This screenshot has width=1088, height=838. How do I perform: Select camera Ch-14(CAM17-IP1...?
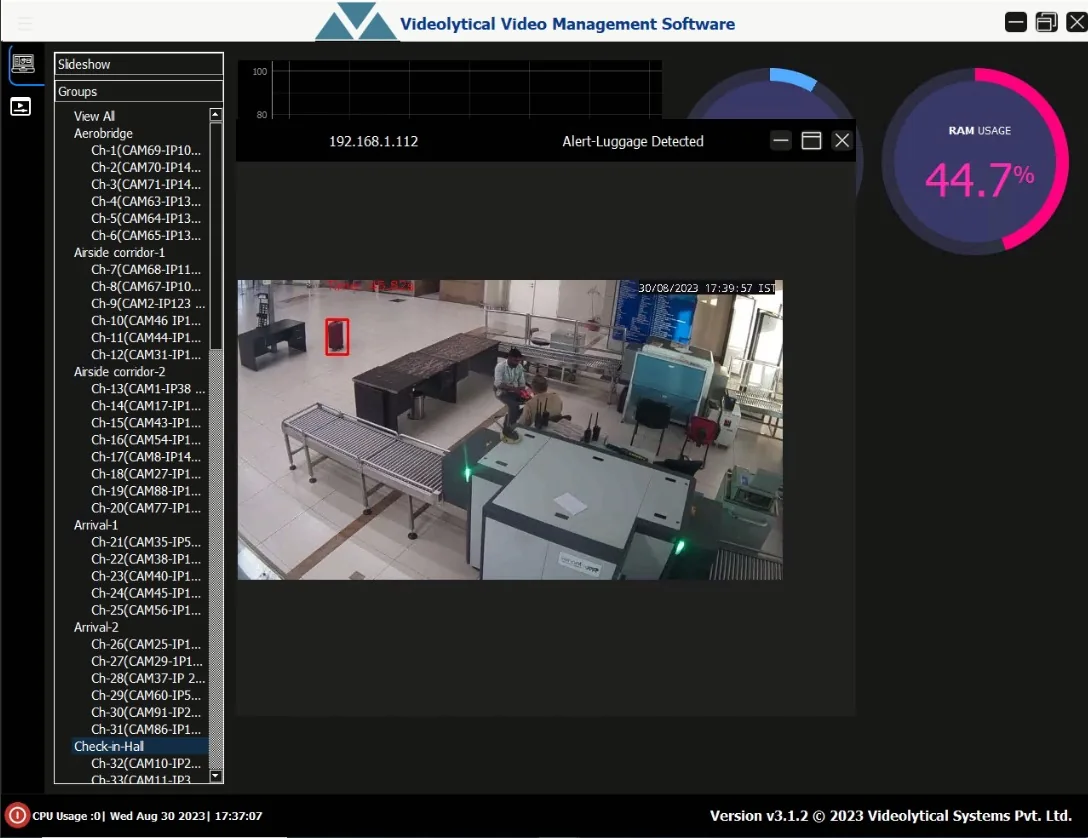[x=146, y=406]
